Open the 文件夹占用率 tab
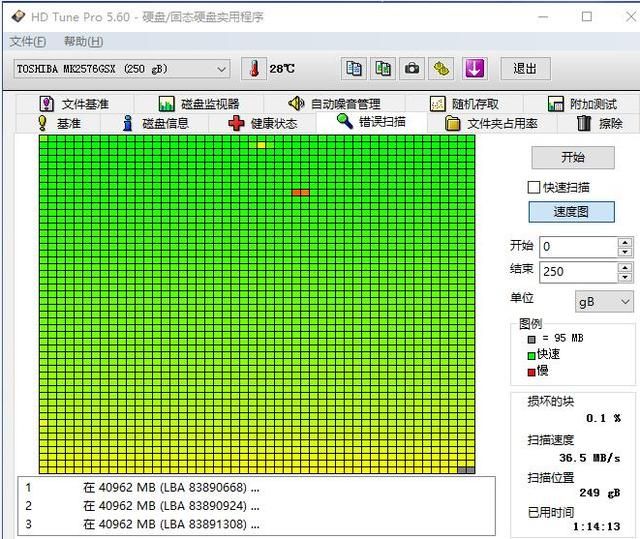640x539 pixels. pyautogui.click(x=491, y=123)
